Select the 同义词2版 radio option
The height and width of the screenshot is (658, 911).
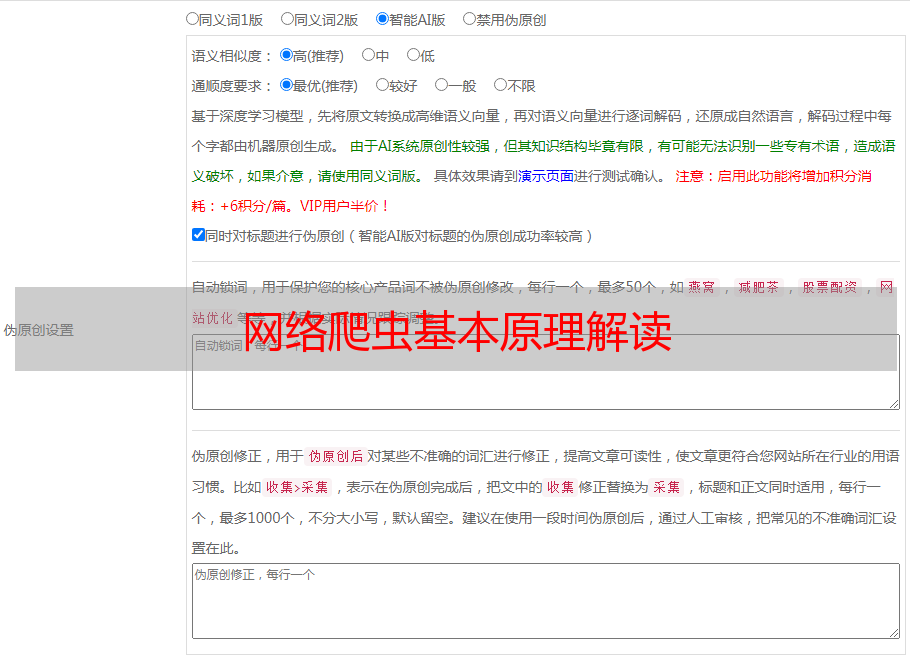[x=288, y=19]
